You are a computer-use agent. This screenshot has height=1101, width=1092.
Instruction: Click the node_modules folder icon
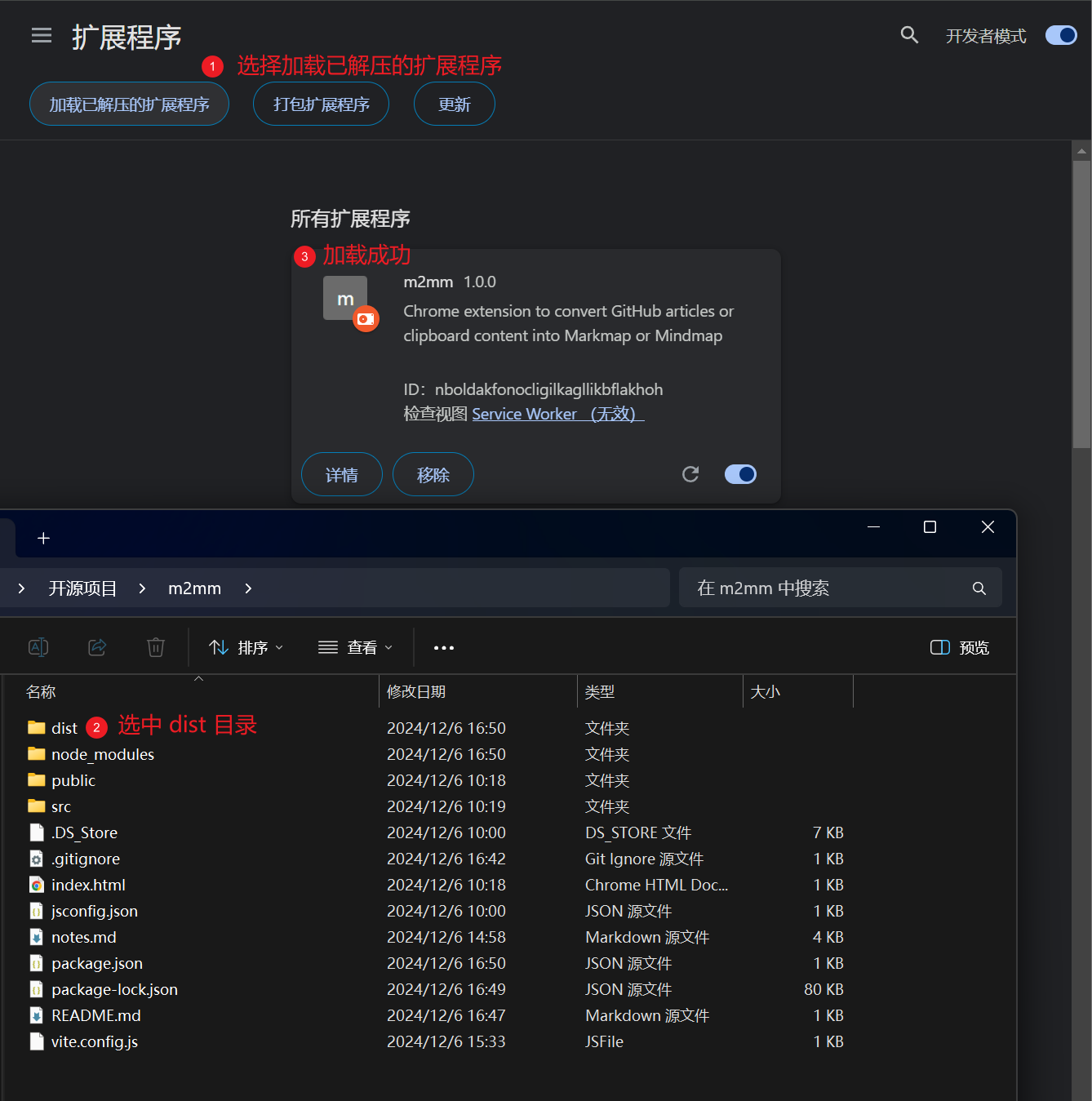pyautogui.click(x=37, y=753)
